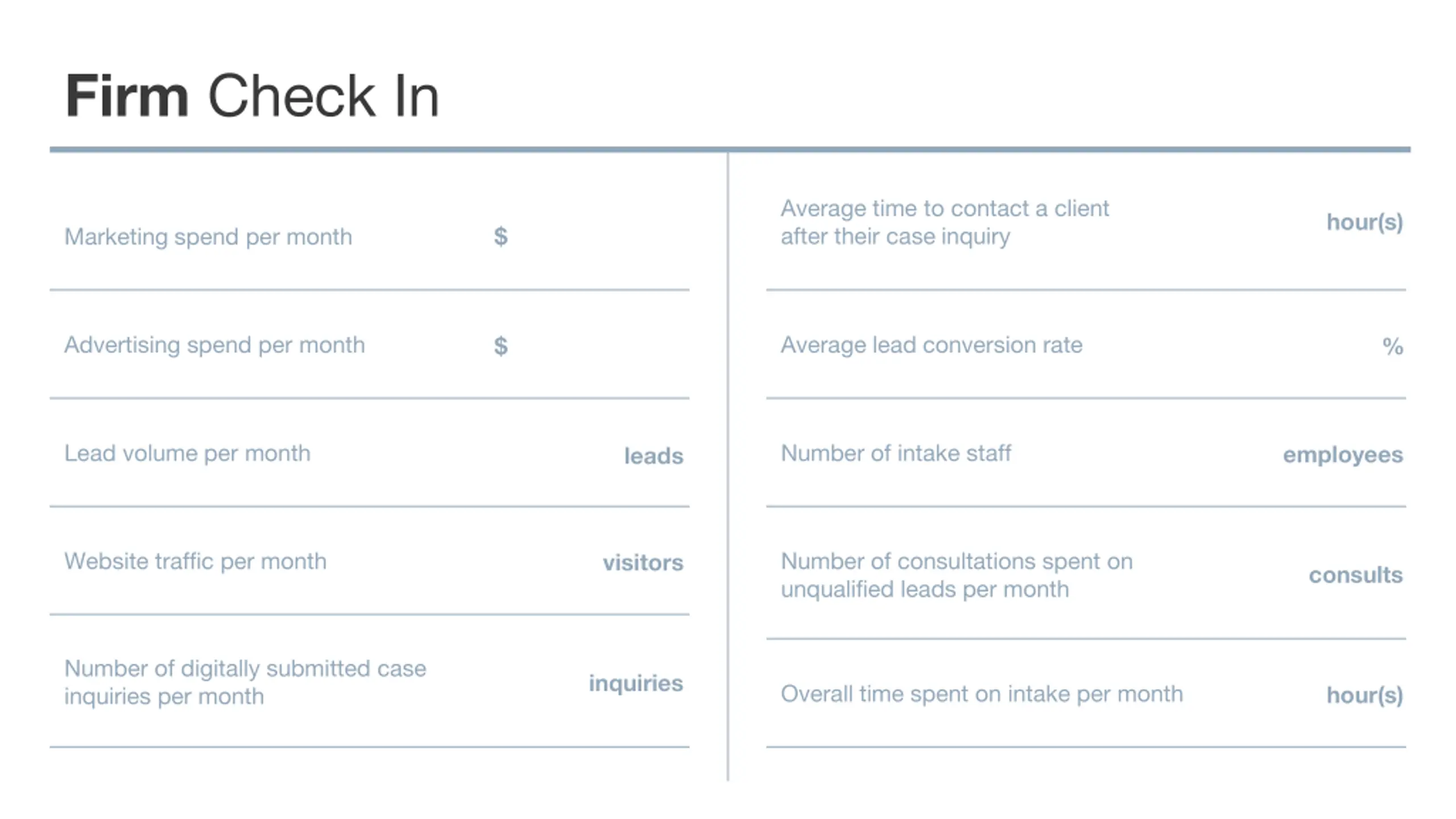Click the Lead volume per month label

tap(187, 453)
